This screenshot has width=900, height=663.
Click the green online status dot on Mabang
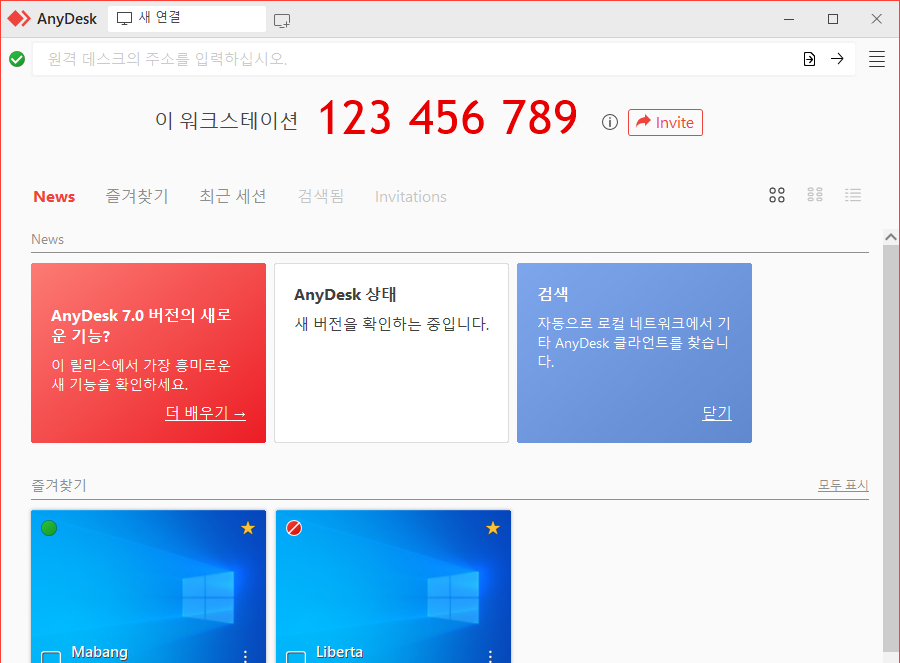click(x=49, y=528)
